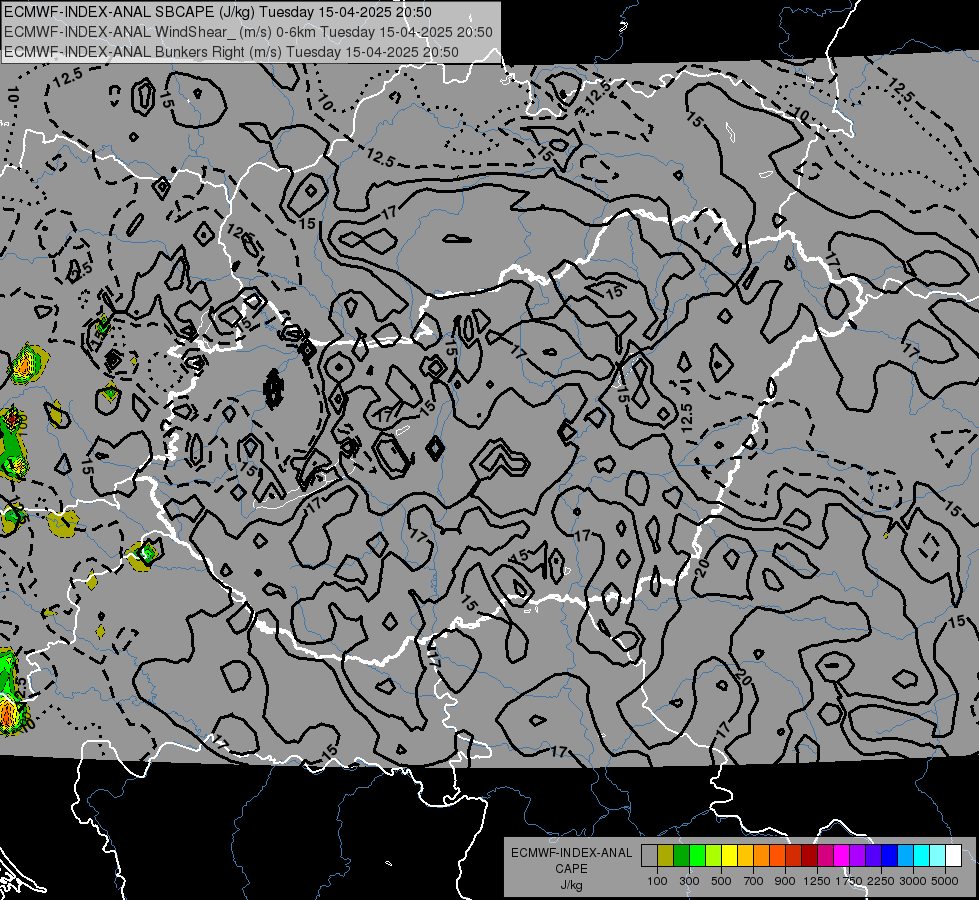
Task: Click the gray CAPE legend swatch
Action: point(649,856)
